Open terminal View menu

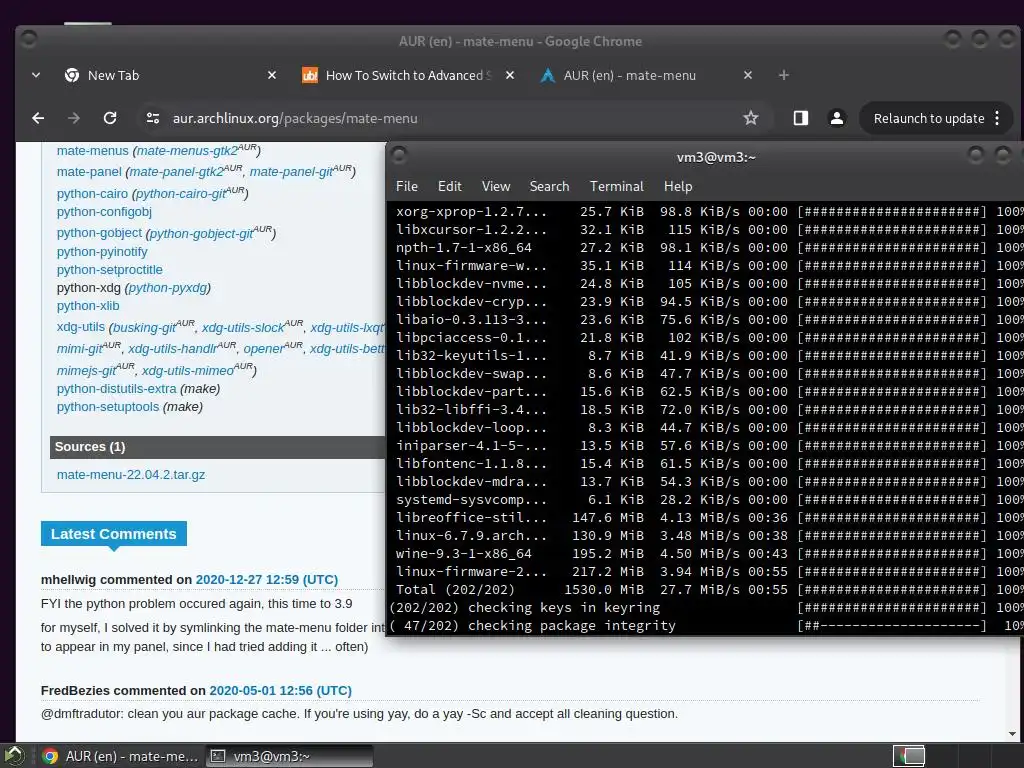(x=496, y=186)
